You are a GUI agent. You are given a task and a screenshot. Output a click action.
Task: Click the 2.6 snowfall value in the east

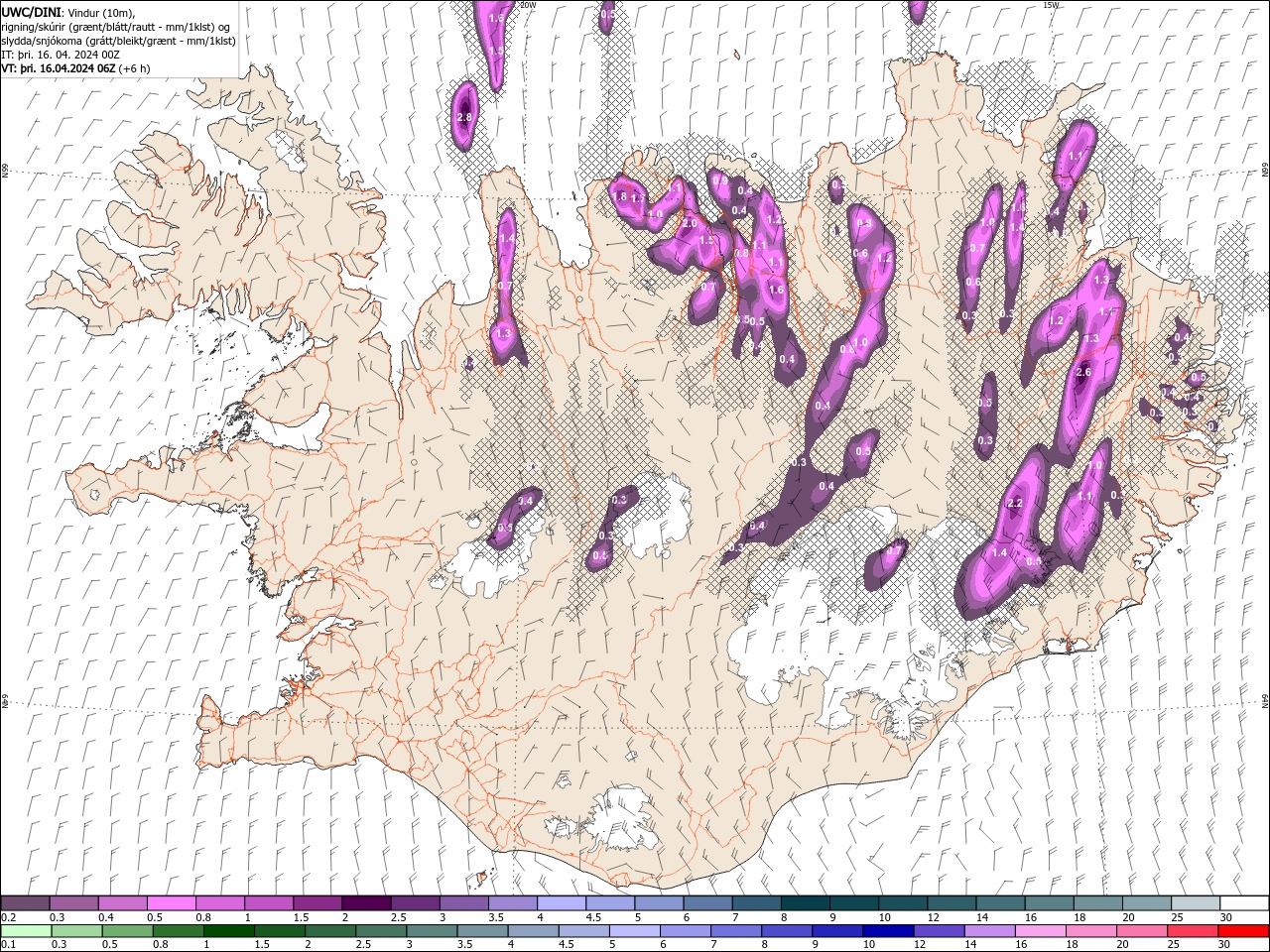1083,372
